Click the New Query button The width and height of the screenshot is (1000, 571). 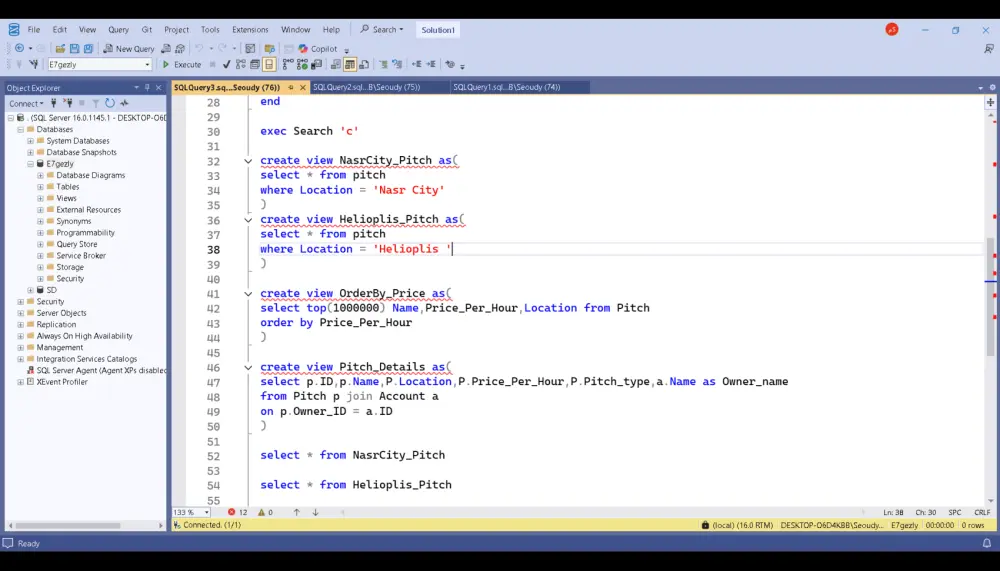click(x=129, y=48)
